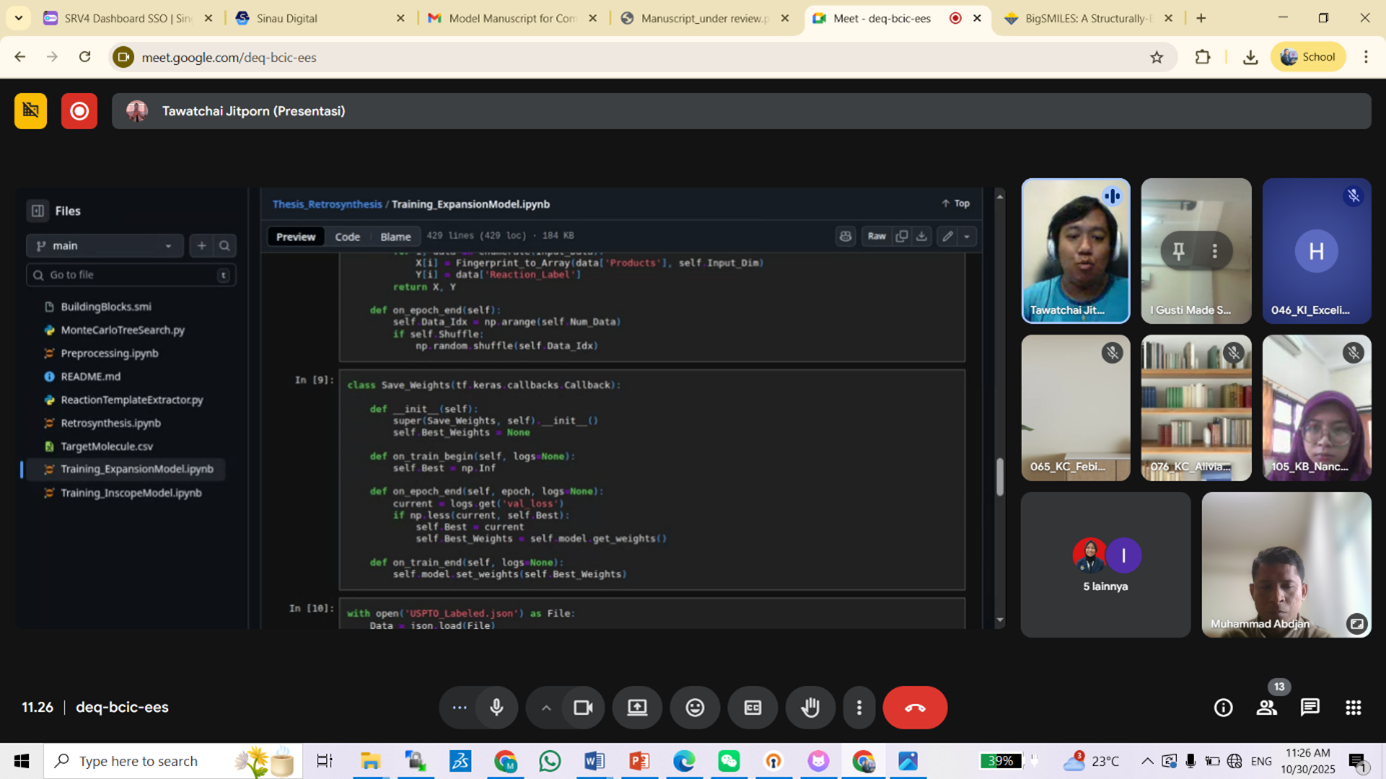The image size is (1386, 779).
Task: Start screen sharing with present button
Action: pyautogui.click(x=637, y=708)
